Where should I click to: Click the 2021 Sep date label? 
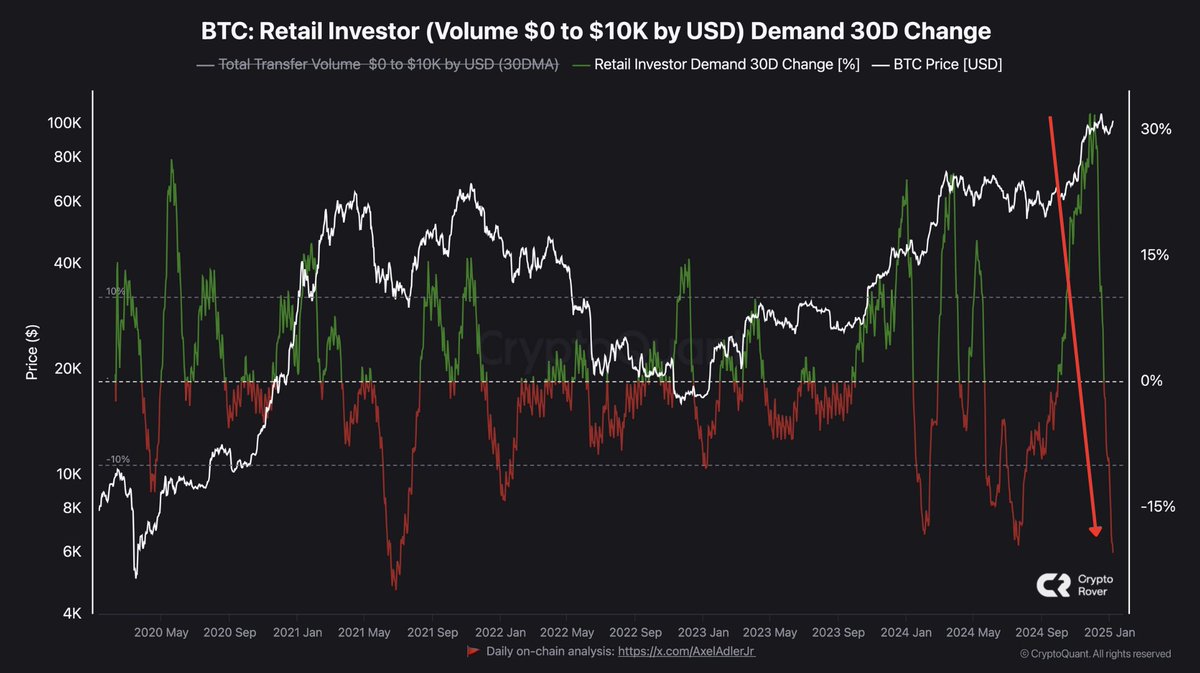[433, 633]
